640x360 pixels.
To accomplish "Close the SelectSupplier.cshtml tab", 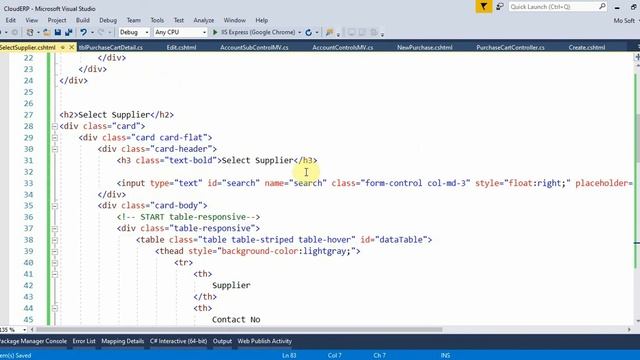I will 71,47.
